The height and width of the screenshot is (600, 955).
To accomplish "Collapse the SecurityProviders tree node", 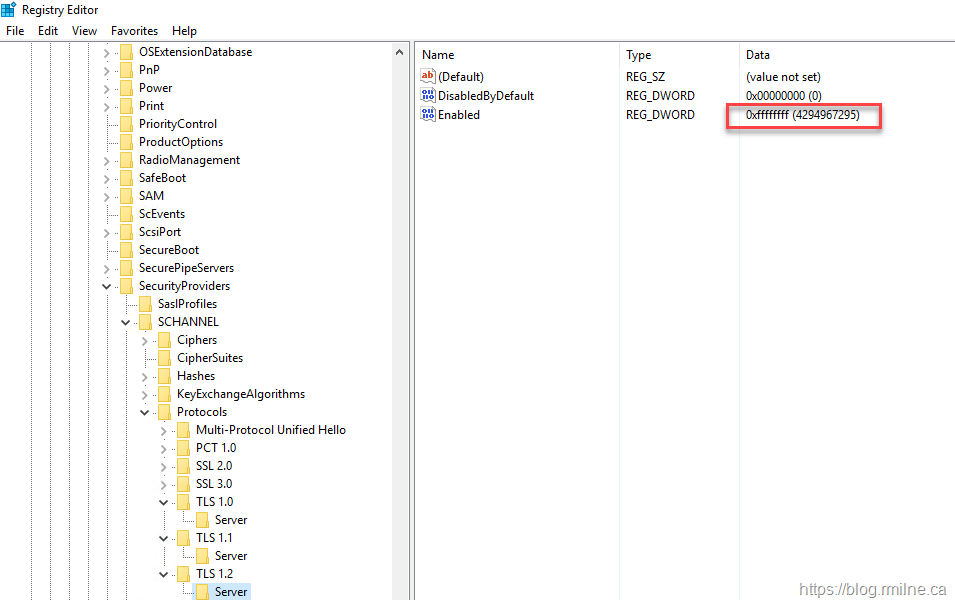I will (x=107, y=286).
